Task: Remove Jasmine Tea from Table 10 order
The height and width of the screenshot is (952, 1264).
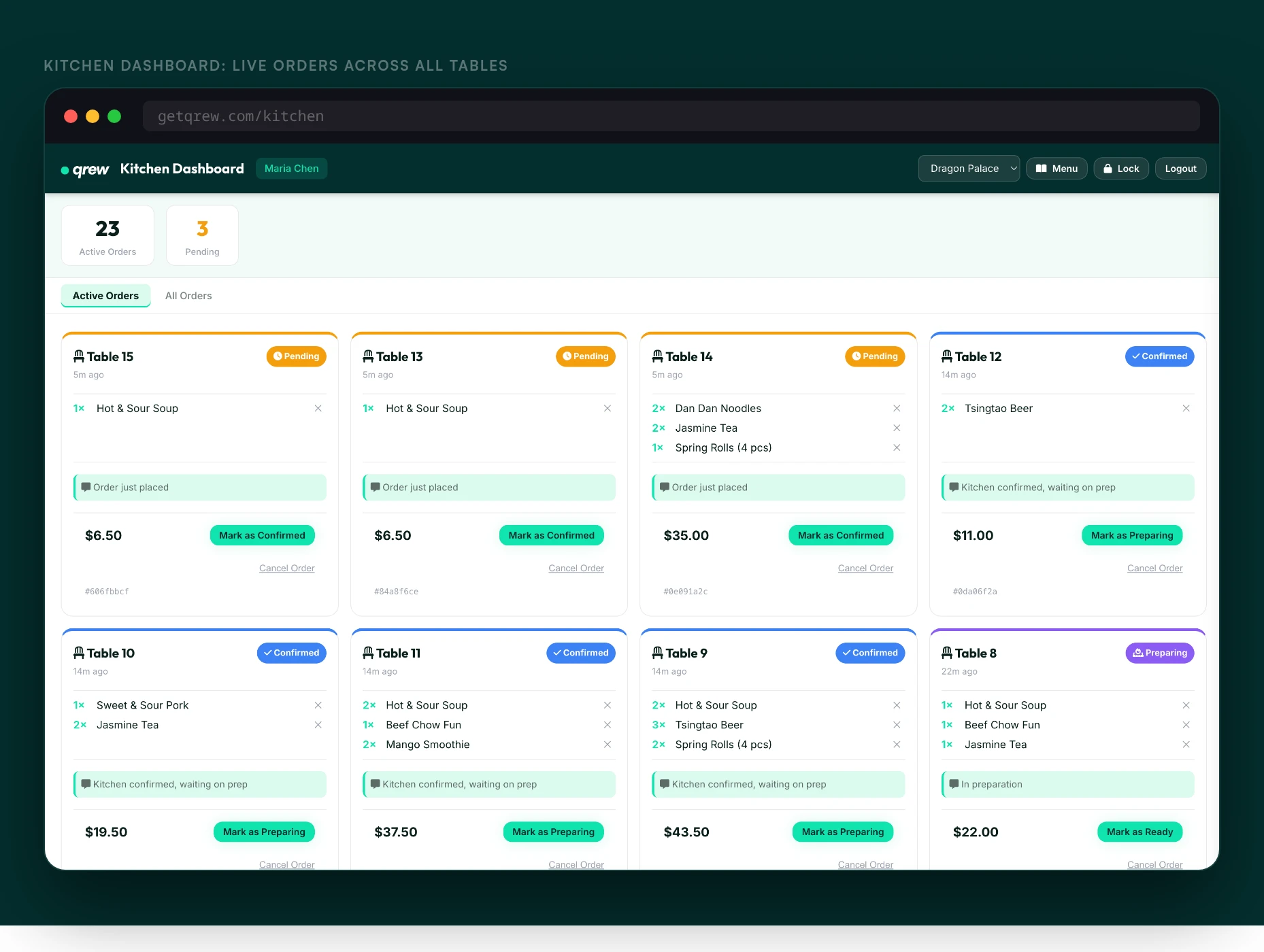Action: coord(318,725)
